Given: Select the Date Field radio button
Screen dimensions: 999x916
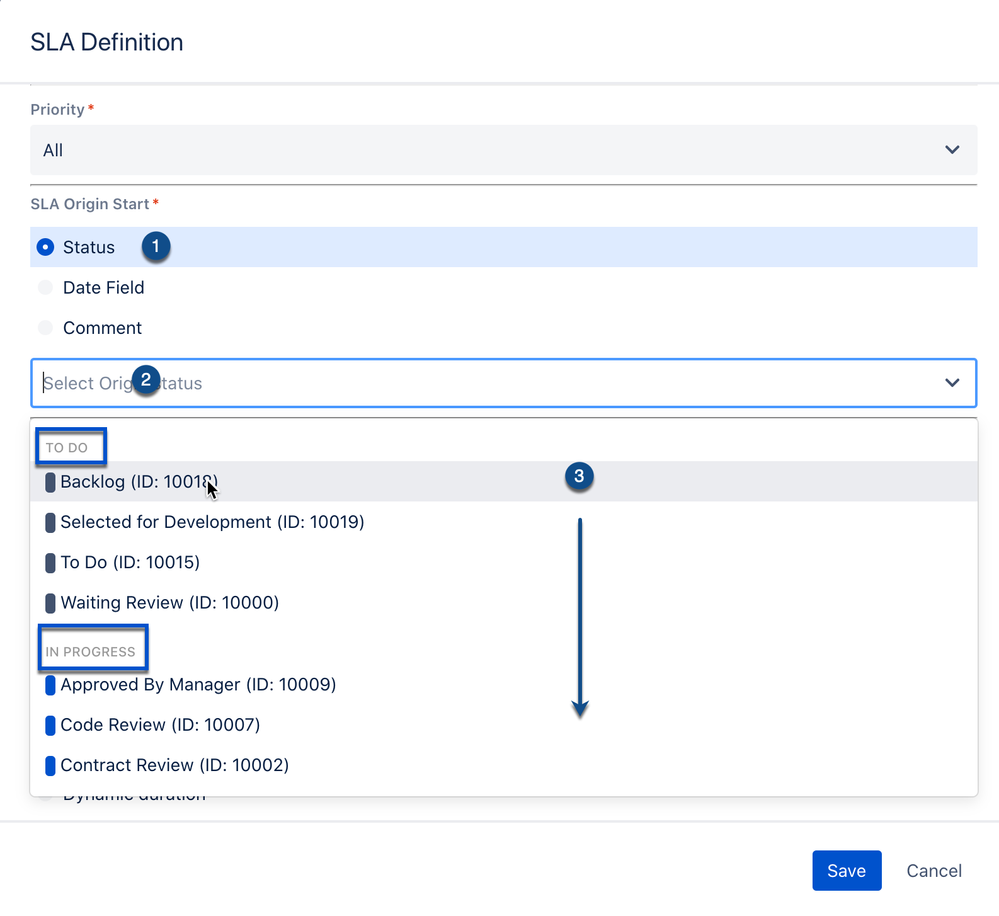Looking at the screenshot, I should 44,287.
